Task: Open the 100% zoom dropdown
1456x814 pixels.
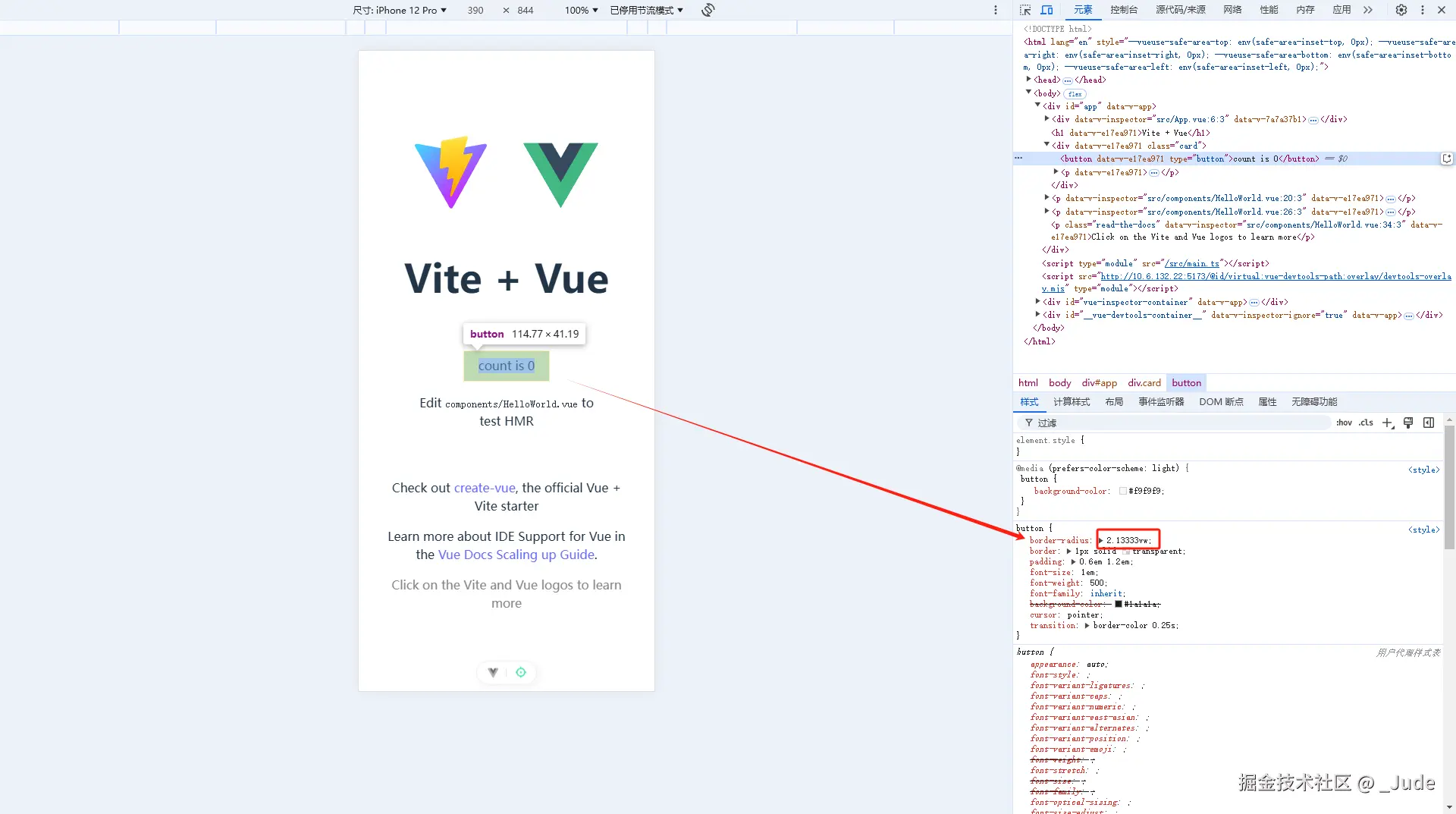Action: pyautogui.click(x=582, y=10)
